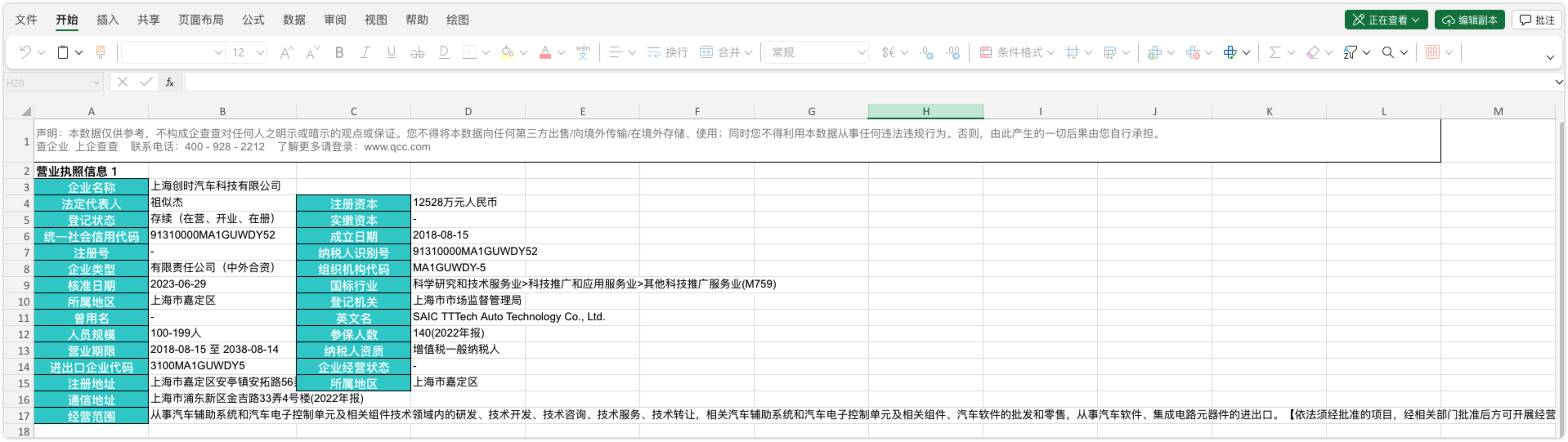
Task: Open the Name Box dropdown showing H20
Action: (96, 83)
